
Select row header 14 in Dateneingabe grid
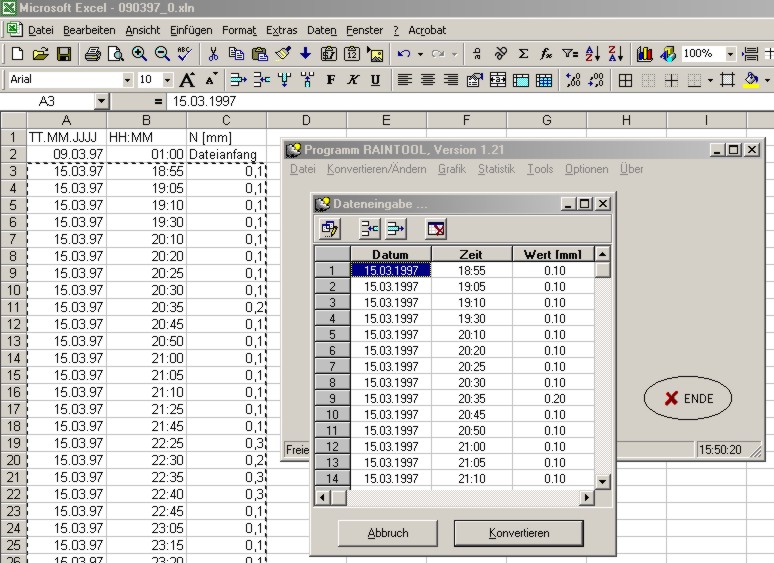332,478
